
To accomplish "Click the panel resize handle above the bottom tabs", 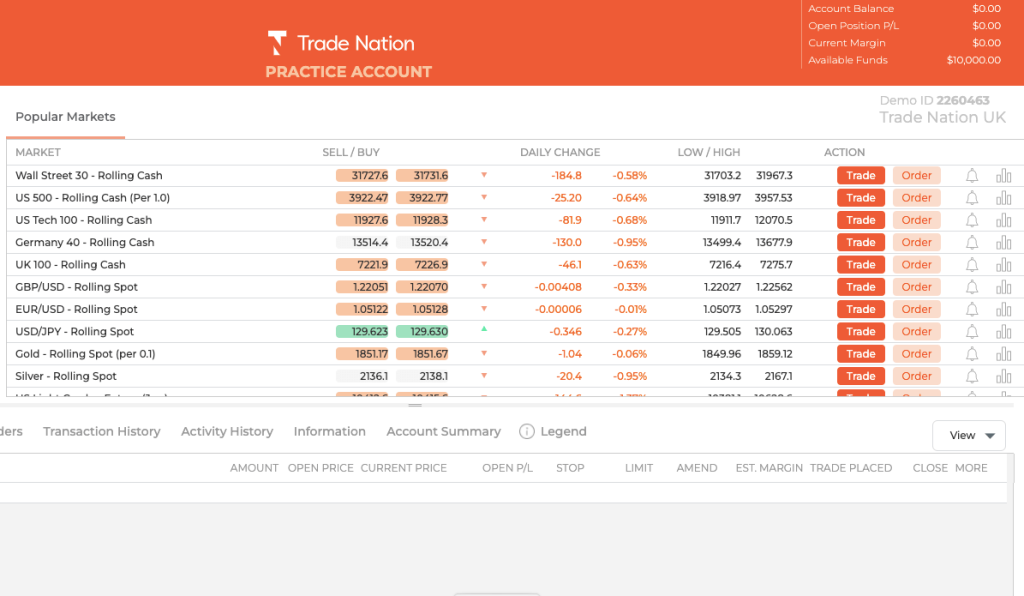I will tap(414, 404).
